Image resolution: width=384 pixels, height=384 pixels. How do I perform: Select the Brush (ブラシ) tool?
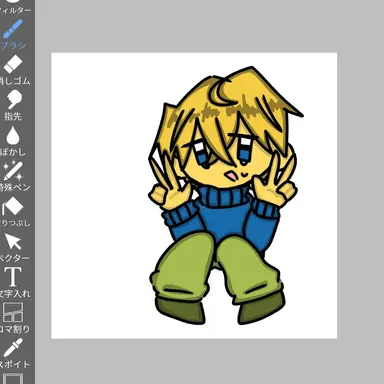[13, 34]
